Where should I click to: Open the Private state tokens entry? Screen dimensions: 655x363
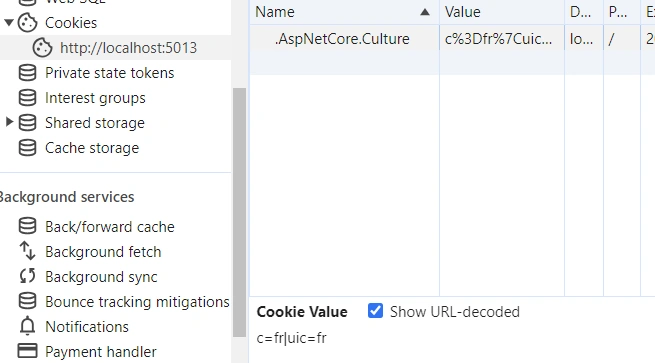[x=109, y=73]
